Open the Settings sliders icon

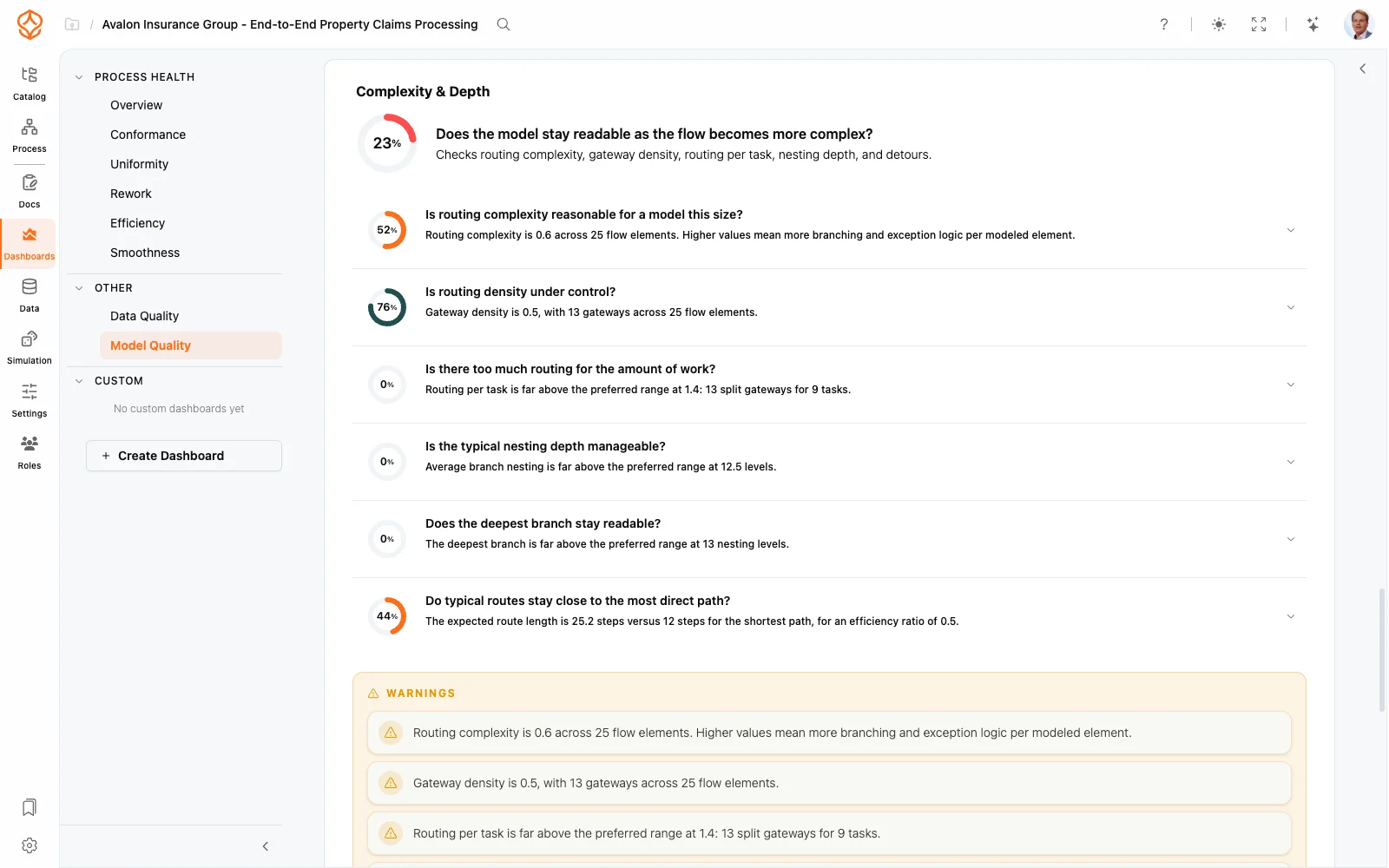(x=30, y=391)
